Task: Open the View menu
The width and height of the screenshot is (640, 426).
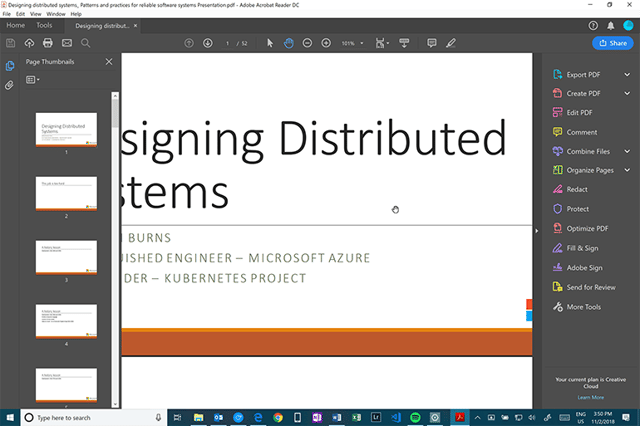Action: [36, 14]
